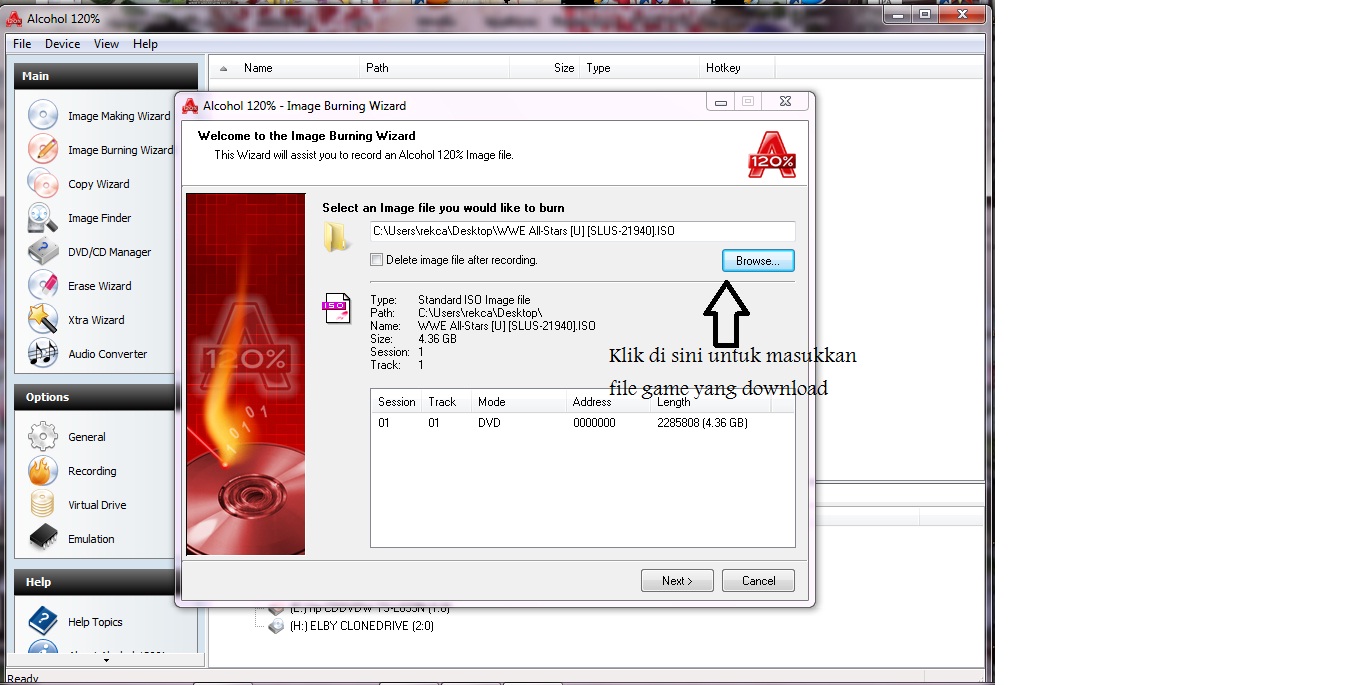Enable Delete image file after recording
The height and width of the screenshot is (685, 1350).
tap(377, 260)
